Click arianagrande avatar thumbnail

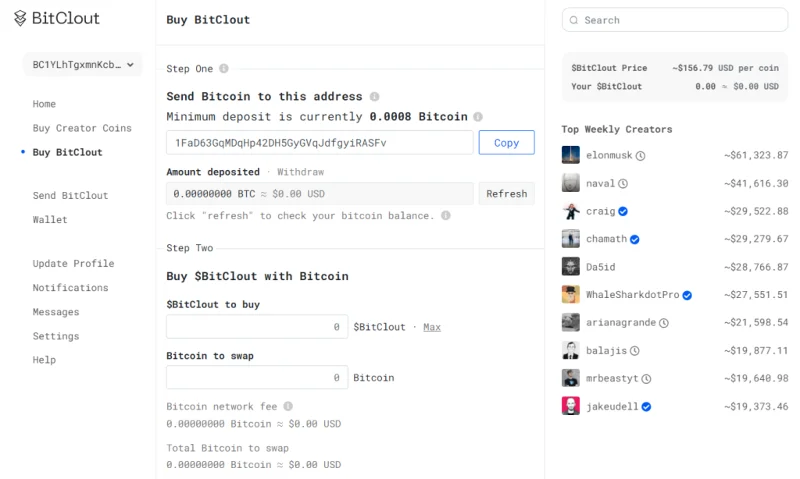tap(571, 322)
